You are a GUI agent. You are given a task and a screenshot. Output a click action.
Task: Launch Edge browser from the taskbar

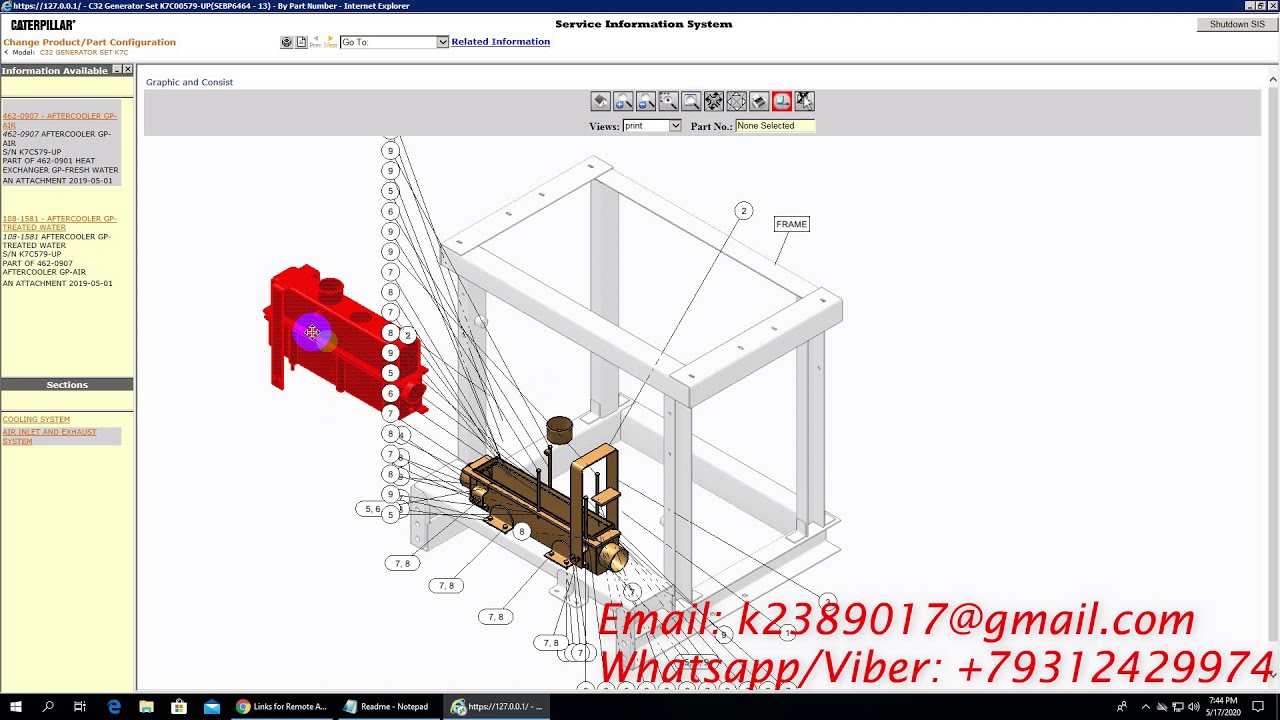coord(113,707)
